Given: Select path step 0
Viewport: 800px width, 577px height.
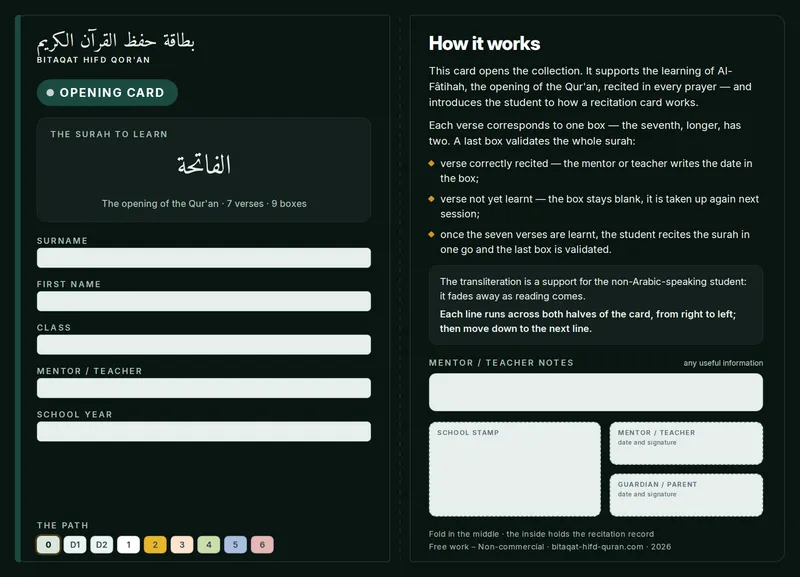Looking at the screenshot, I should click(48, 544).
